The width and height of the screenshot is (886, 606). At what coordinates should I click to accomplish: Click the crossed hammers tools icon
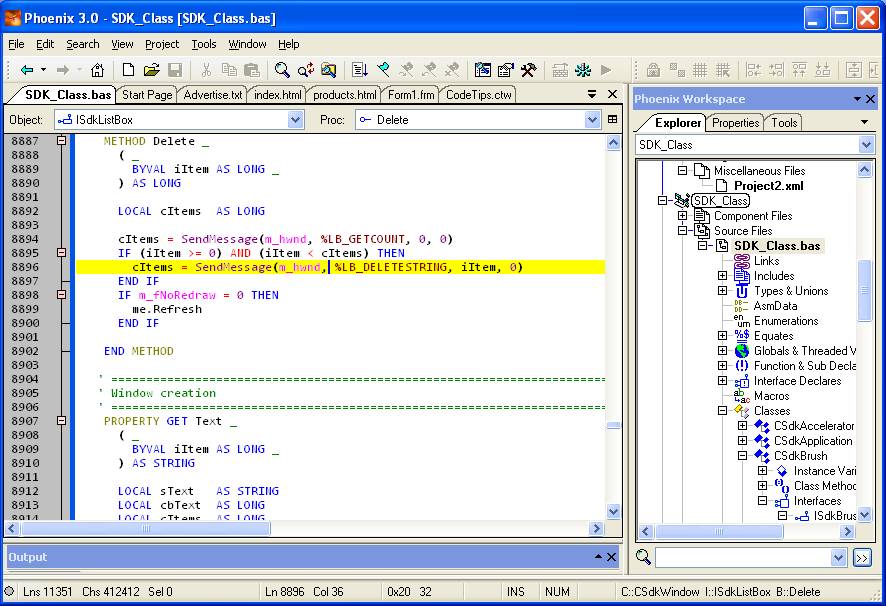[x=528, y=70]
